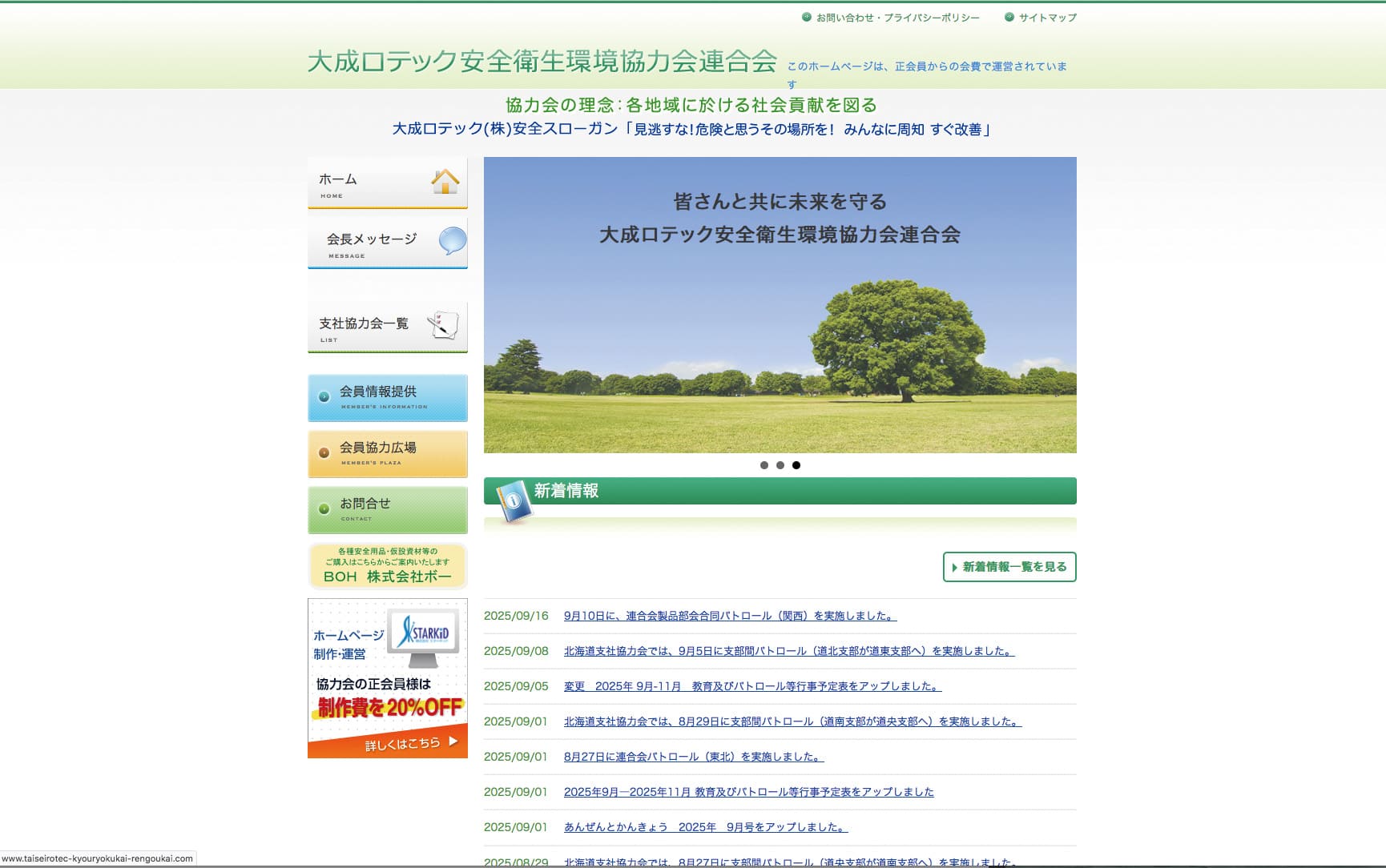Viewport: 1386px width, 868px height.
Task: Click the blue info book icon beside 新着情報
Action: pos(514,502)
